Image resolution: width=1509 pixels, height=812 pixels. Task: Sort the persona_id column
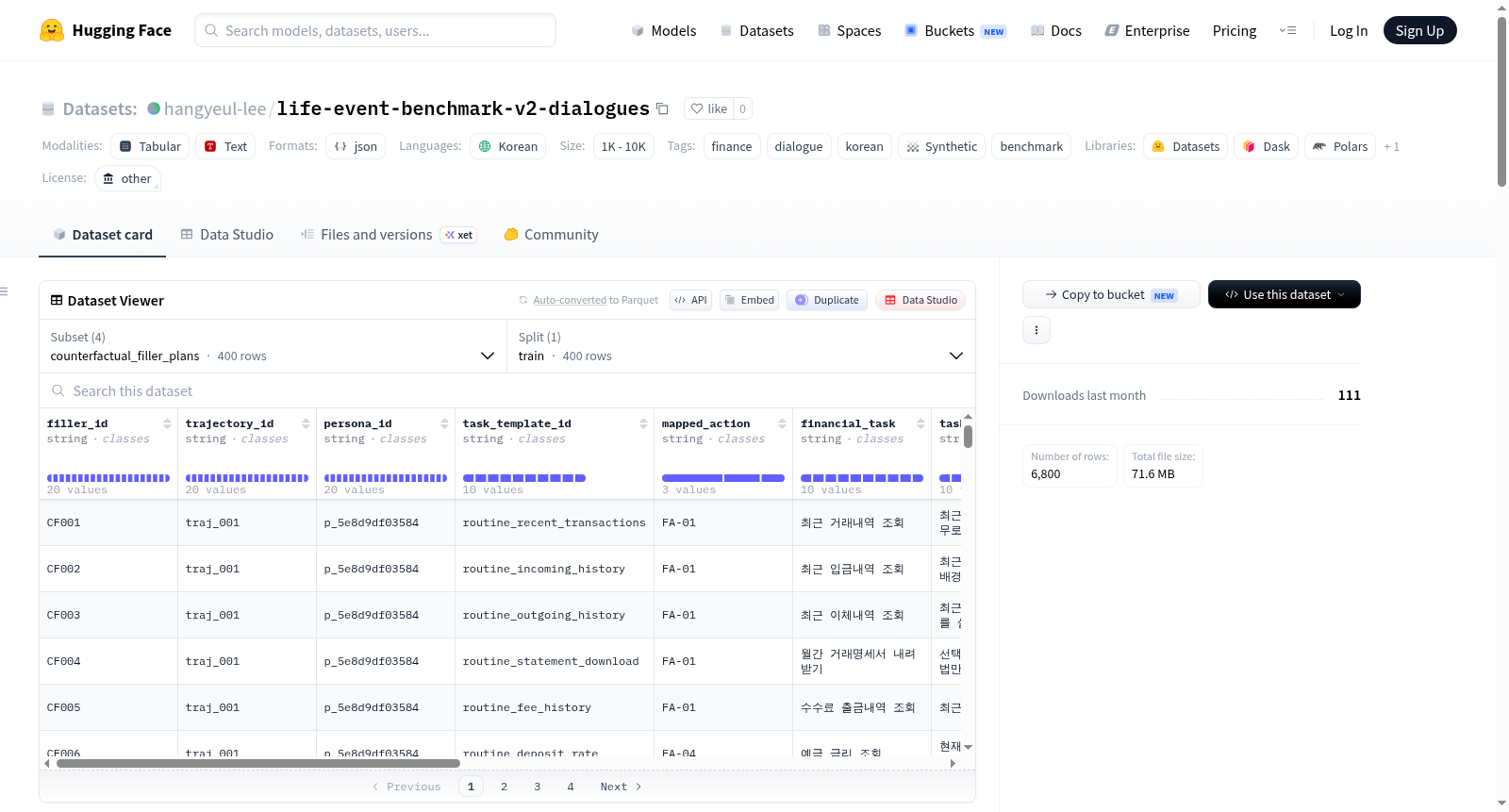click(444, 423)
